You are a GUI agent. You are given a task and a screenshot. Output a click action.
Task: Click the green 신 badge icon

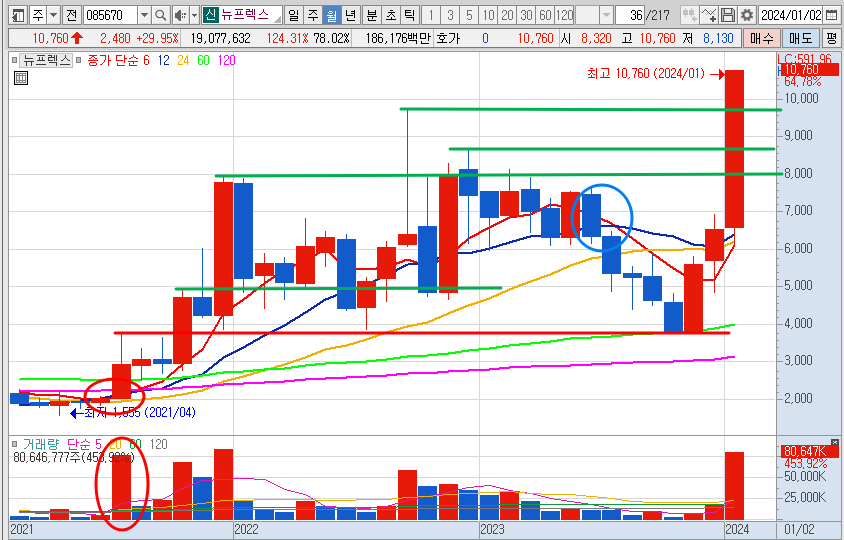[x=210, y=15]
